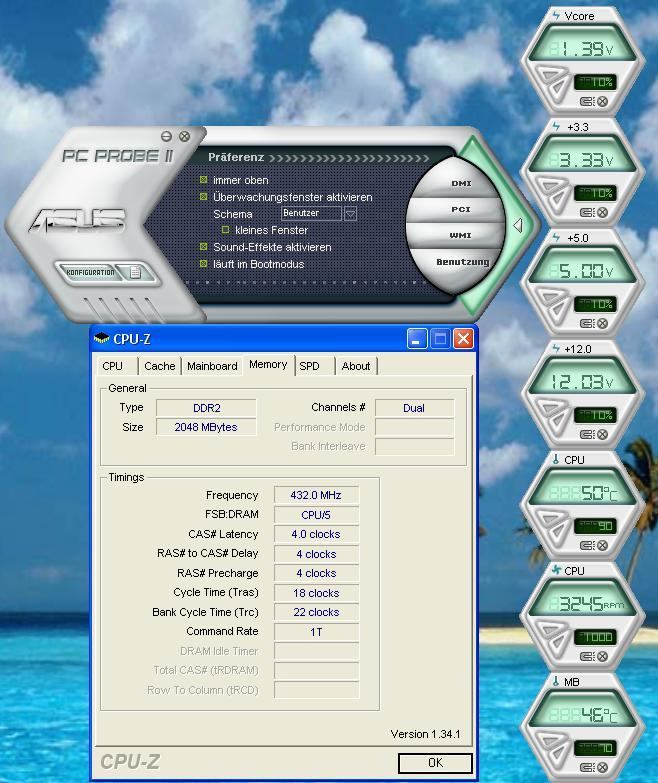Select the Memory tab in CPU-Z
658x783 pixels.
[268, 365]
